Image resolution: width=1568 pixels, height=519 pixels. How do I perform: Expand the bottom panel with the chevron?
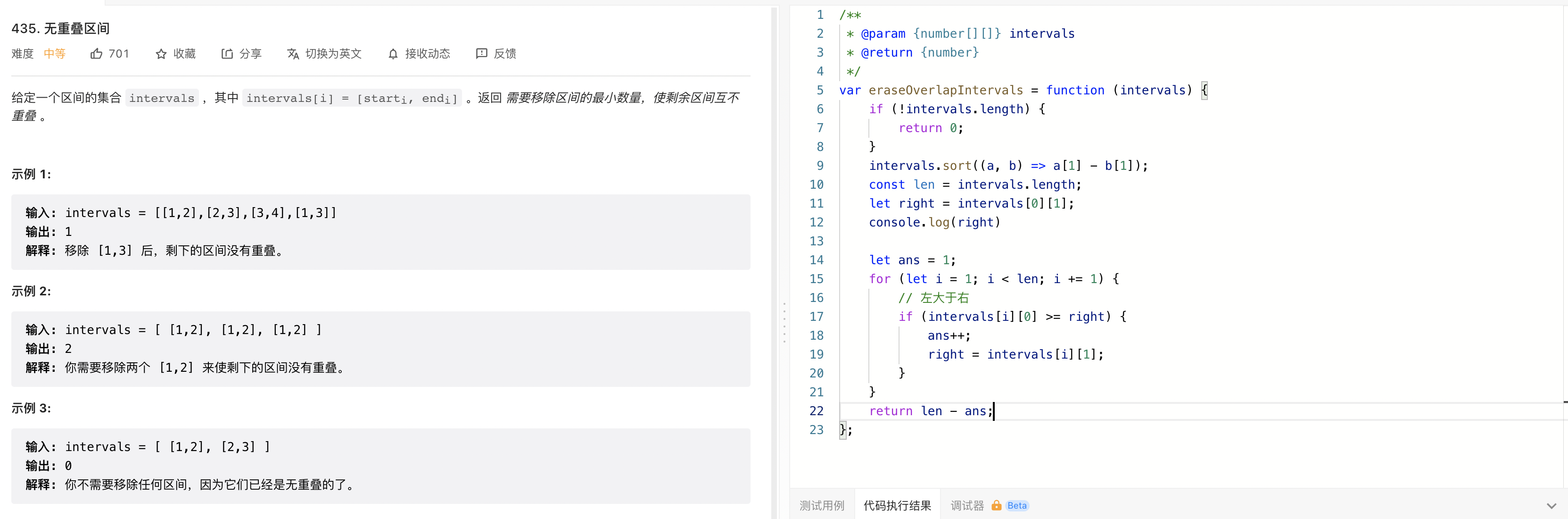[x=1551, y=506]
